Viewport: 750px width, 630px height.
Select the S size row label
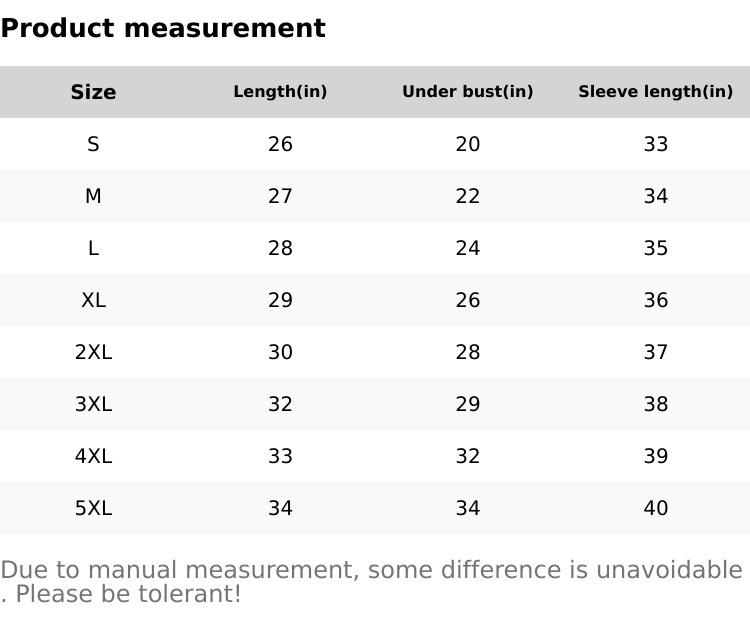tap(93, 144)
